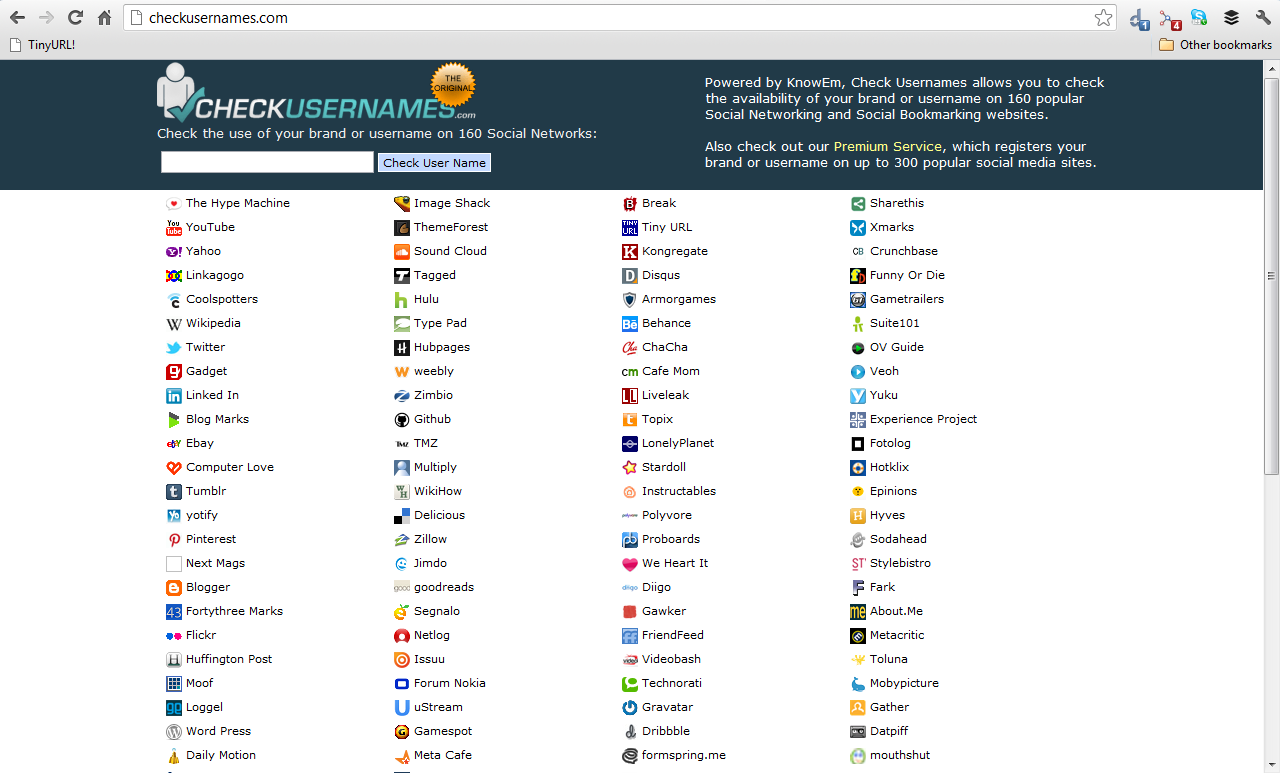The image size is (1280, 773).
Task: Open the Meta Cafe link
Action: (443, 755)
